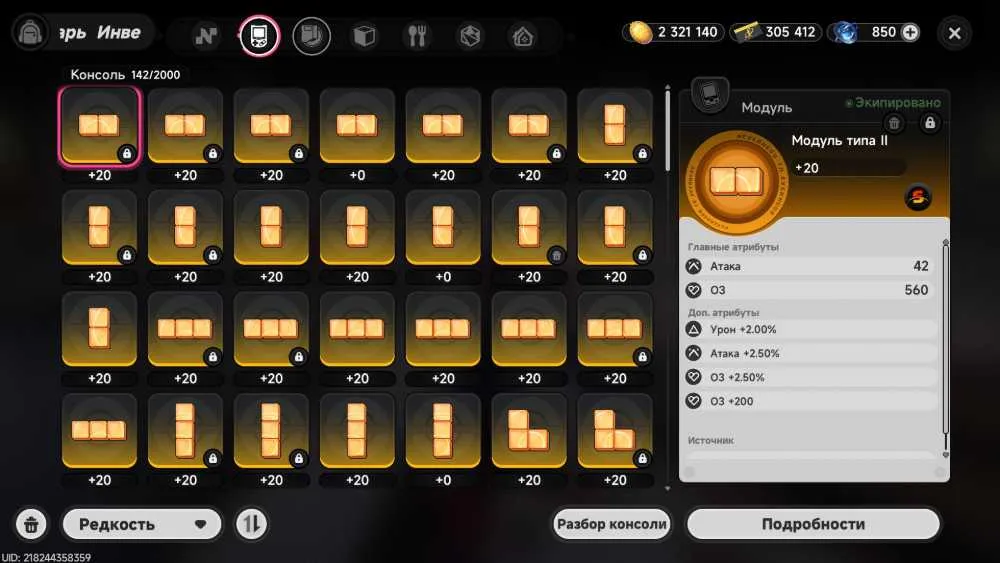Select the locked L-shaped module
This screenshot has height=563, width=1000.
pyautogui.click(x=615, y=430)
